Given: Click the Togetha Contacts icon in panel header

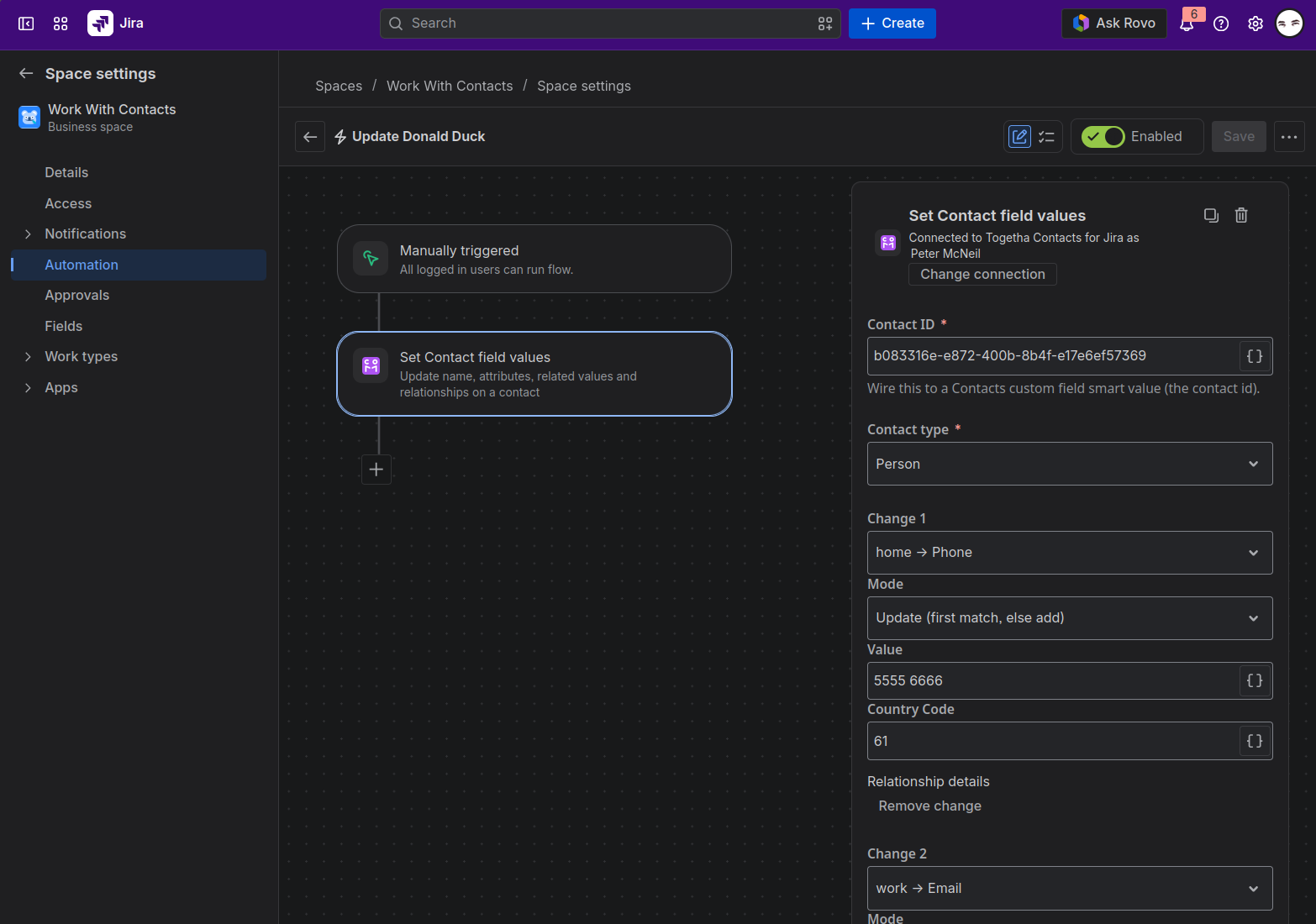Looking at the screenshot, I should click(888, 243).
